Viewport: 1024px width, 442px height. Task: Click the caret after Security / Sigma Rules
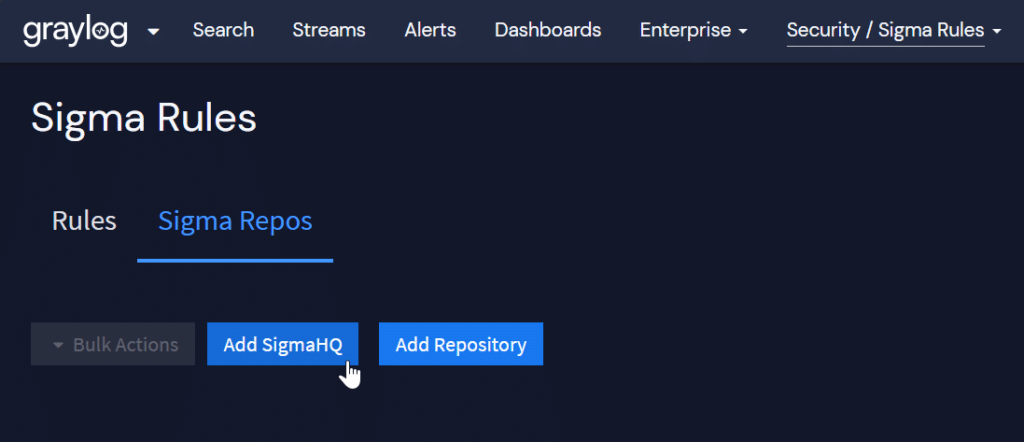[x=997, y=32]
